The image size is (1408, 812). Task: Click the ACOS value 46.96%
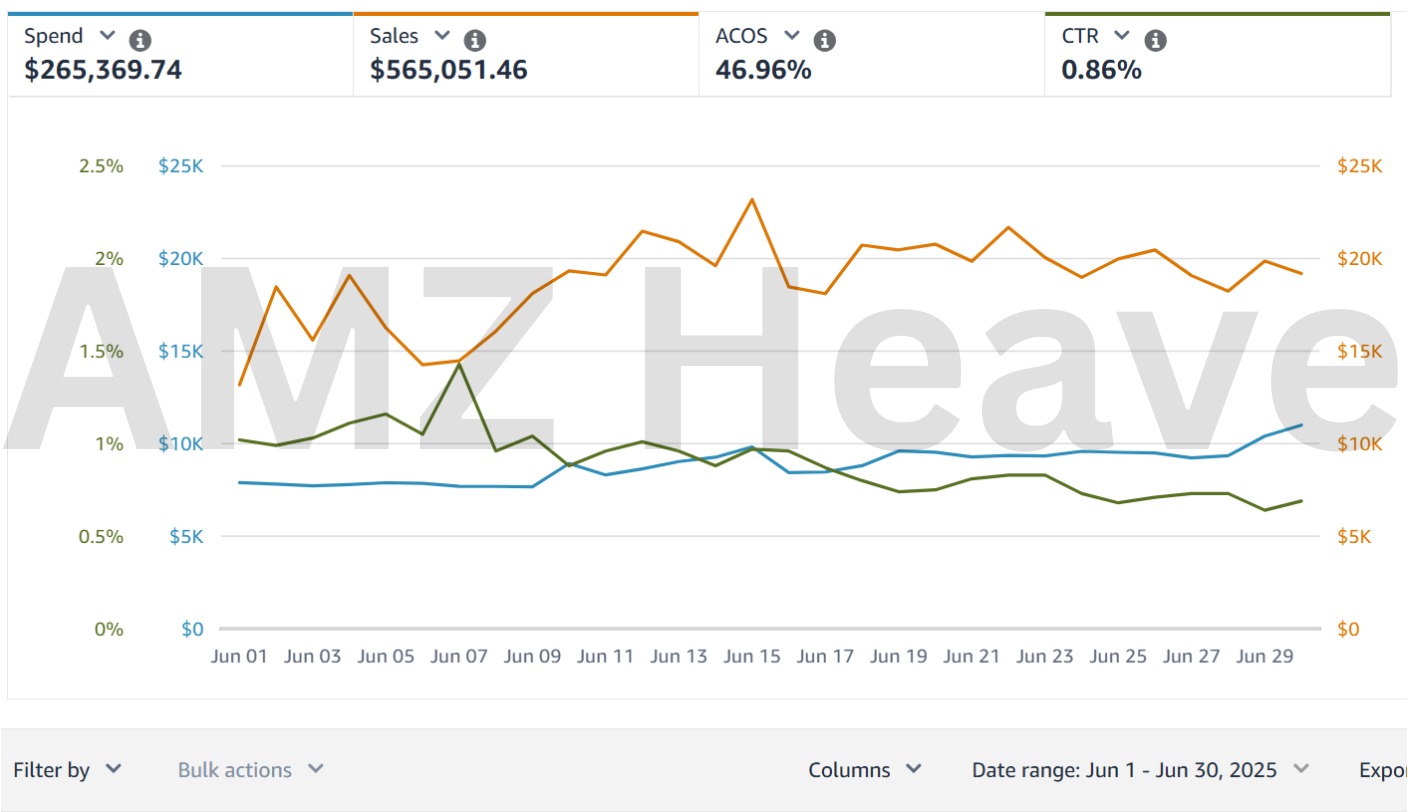[764, 70]
